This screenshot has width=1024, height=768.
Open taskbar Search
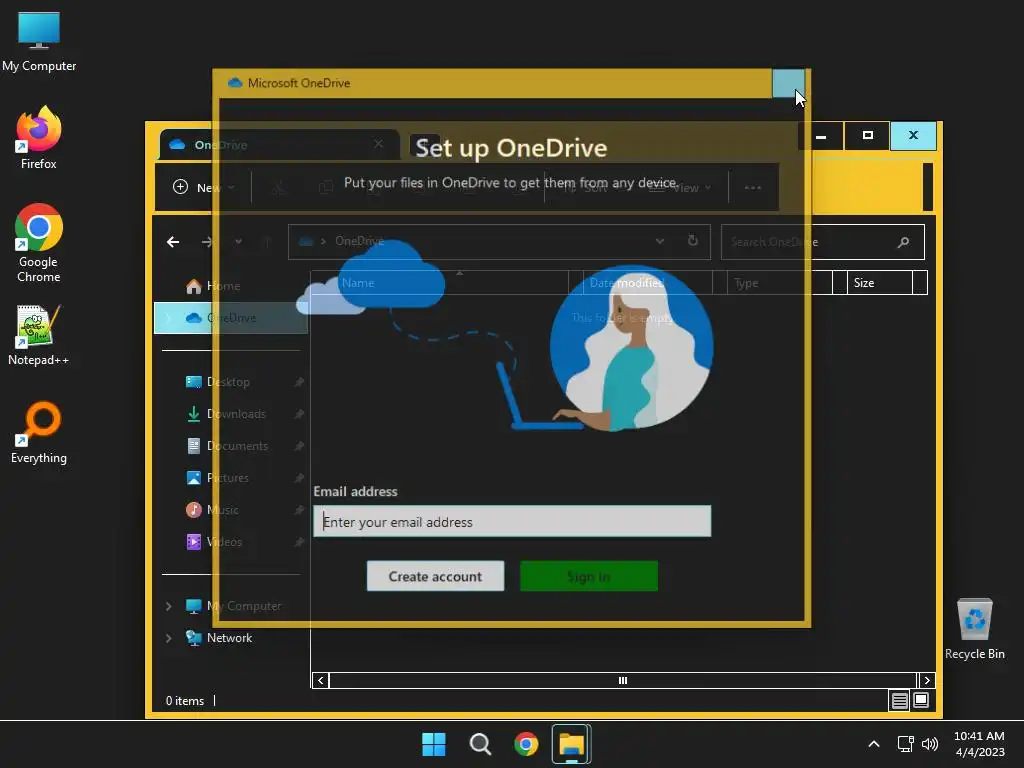[x=480, y=744]
